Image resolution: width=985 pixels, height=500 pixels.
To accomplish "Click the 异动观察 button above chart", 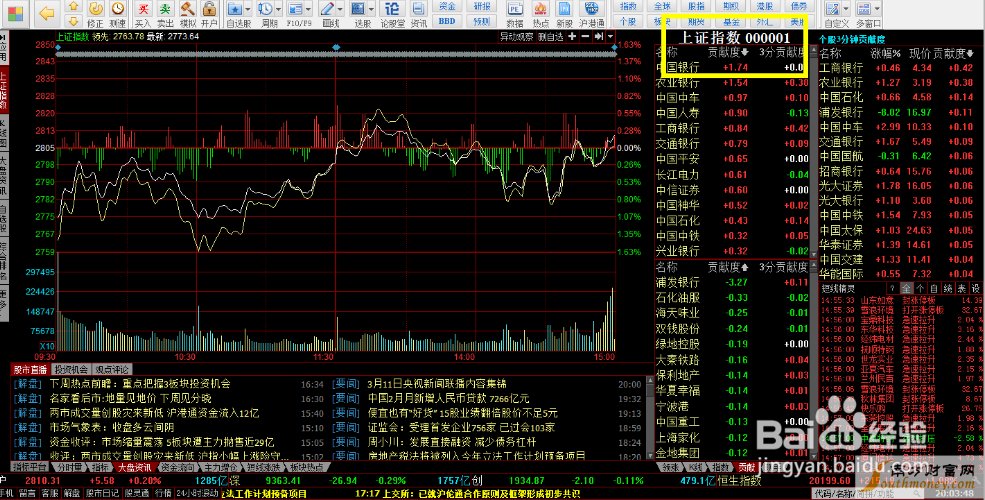I will click(x=516, y=36).
